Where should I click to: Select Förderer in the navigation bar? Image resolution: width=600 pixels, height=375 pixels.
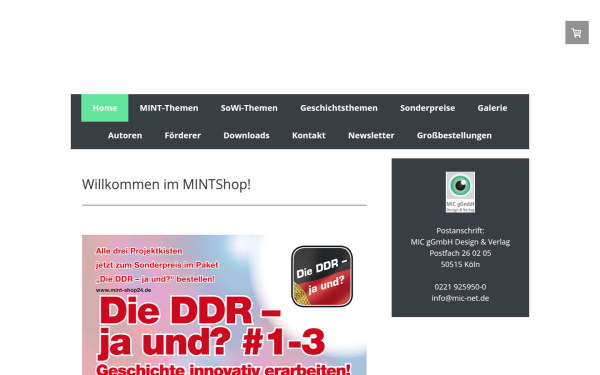[x=183, y=135]
